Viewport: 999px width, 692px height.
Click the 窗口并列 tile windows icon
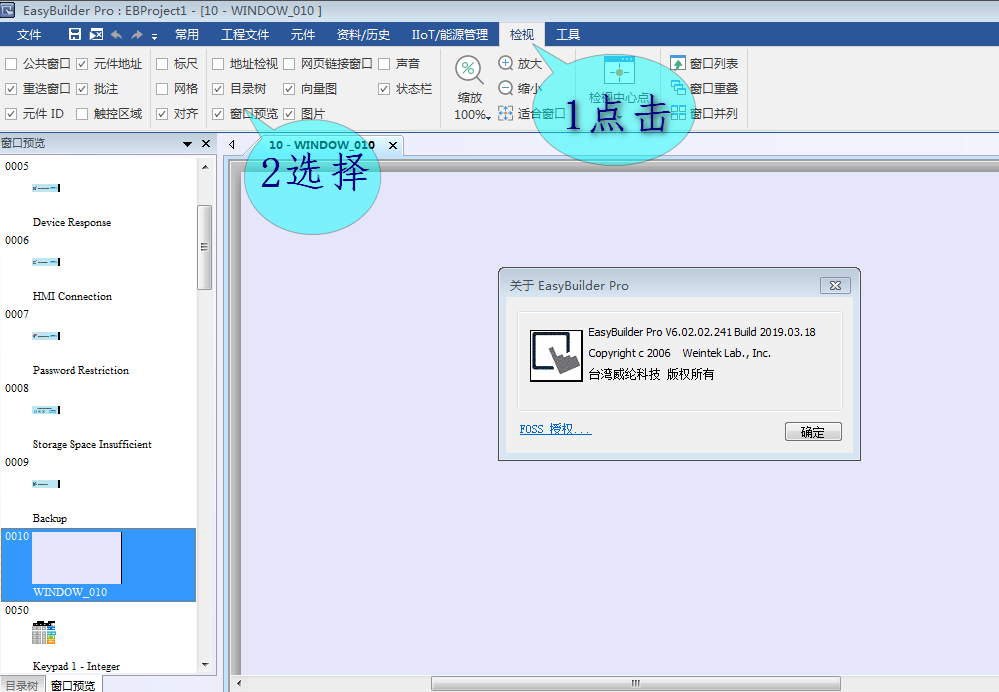click(x=678, y=113)
